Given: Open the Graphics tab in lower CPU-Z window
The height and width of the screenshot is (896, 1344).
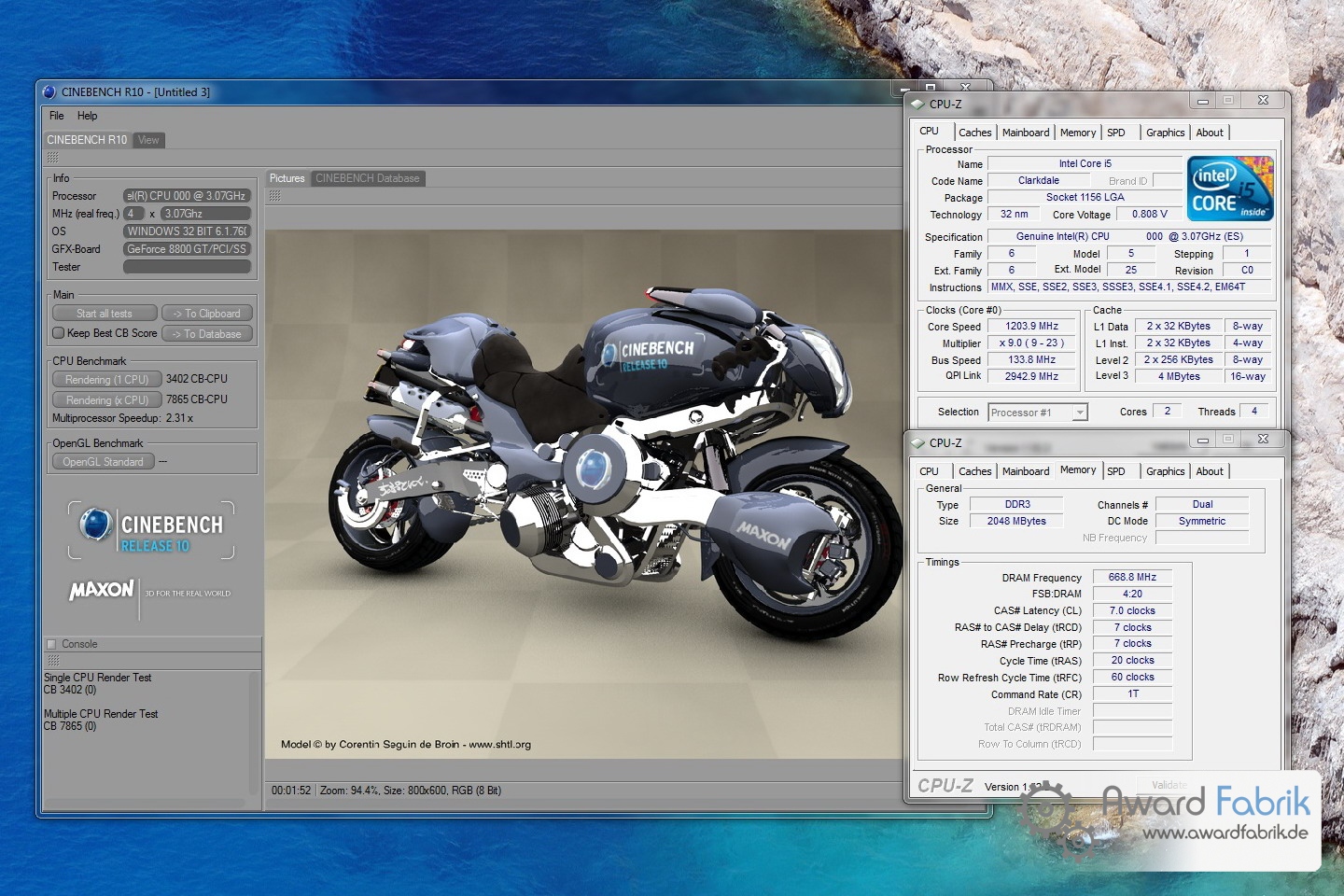Looking at the screenshot, I should point(1166,471).
